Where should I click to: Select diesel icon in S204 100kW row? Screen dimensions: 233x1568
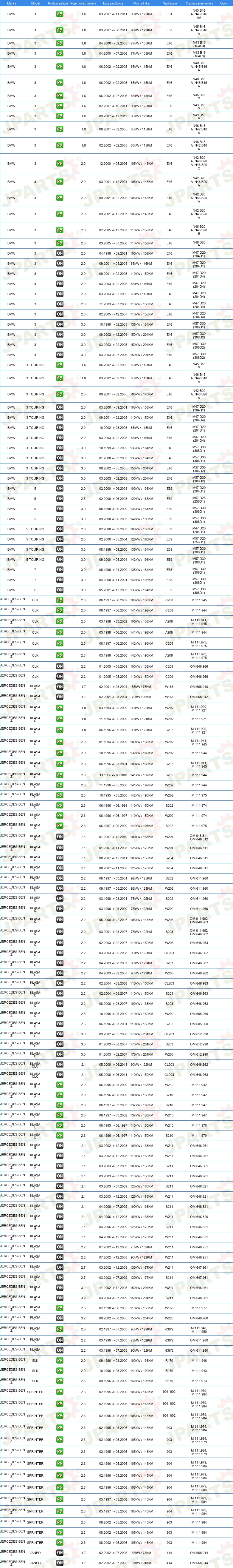point(60,858)
